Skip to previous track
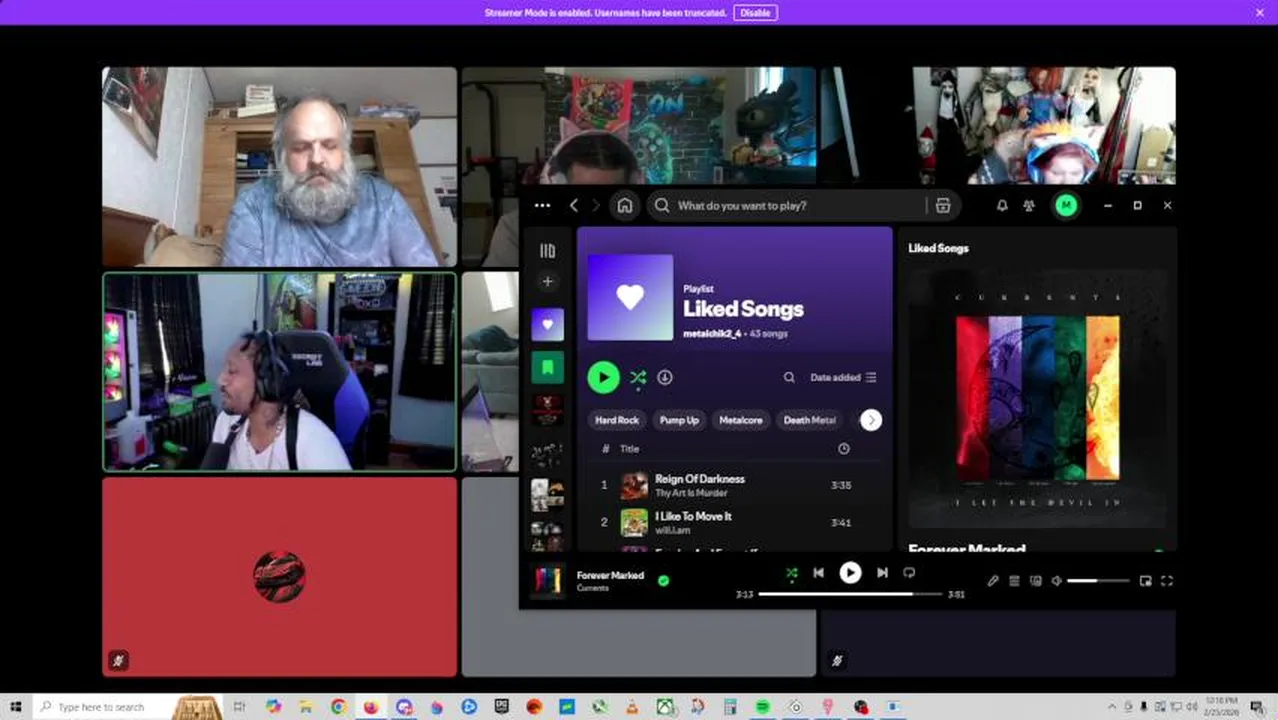Image resolution: width=1278 pixels, height=720 pixels. click(818, 573)
